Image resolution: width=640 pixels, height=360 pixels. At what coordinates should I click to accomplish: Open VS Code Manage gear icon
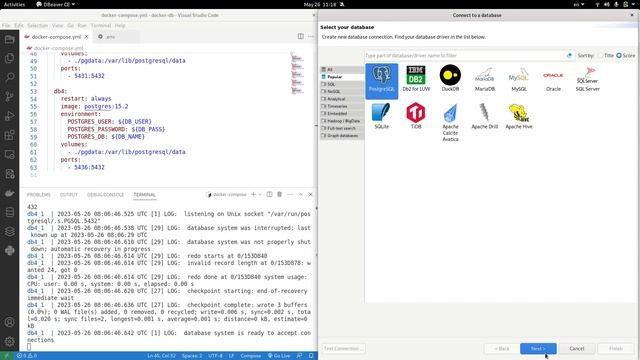[x=9, y=341]
